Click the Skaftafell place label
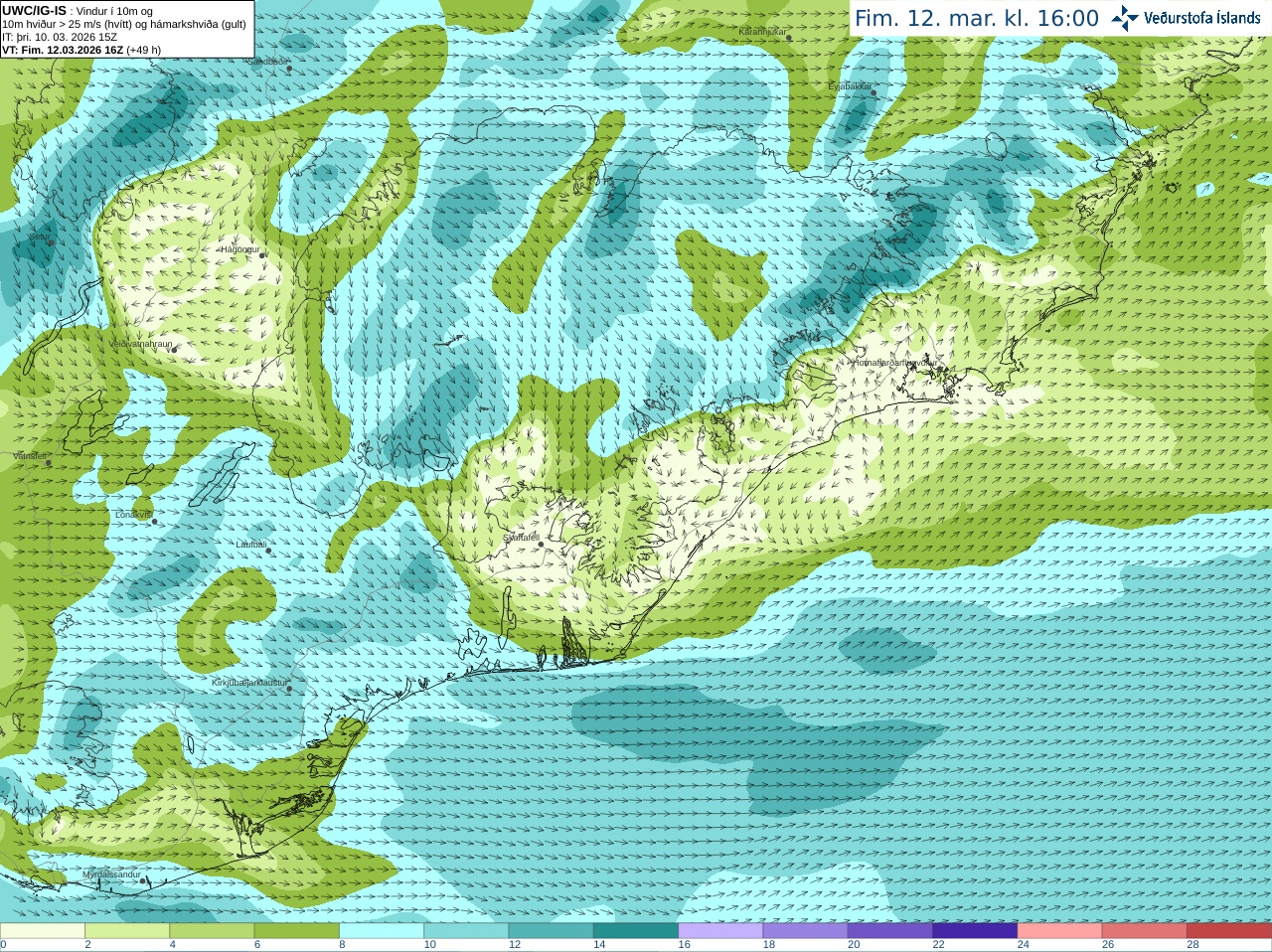Image resolution: width=1272 pixels, height=952 pixels. coord(521,538)
